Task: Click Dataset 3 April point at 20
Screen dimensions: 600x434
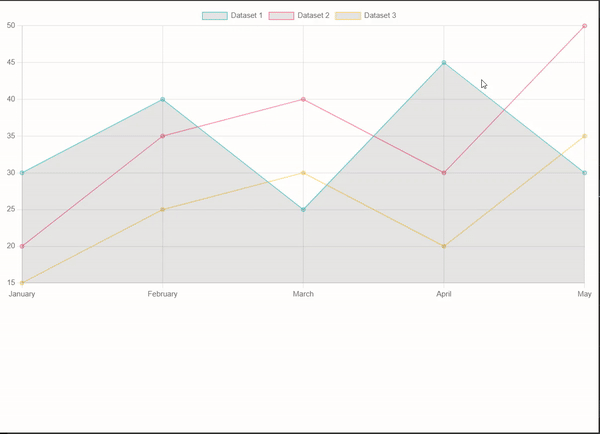Action: (x=444, y=246)
